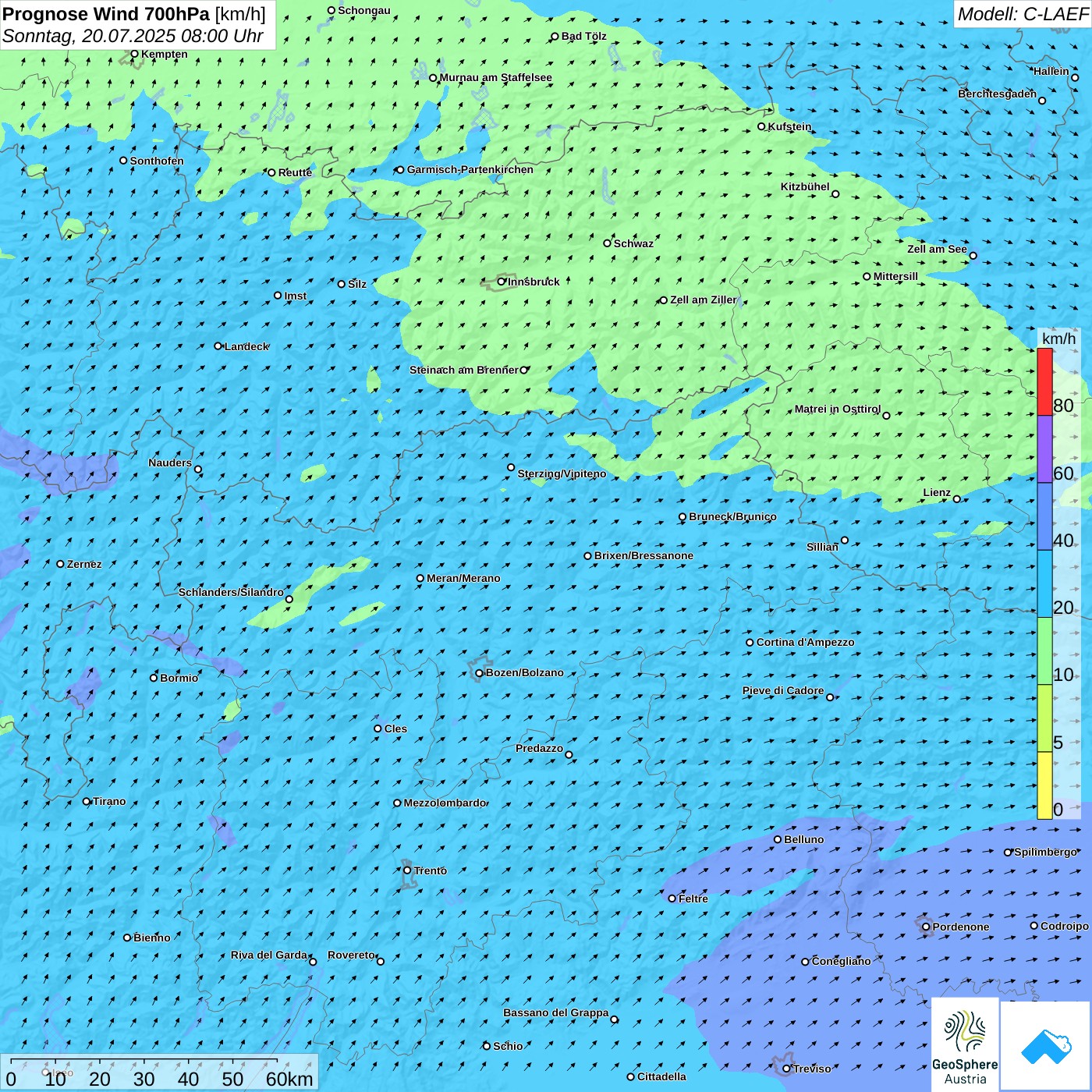This screenshot has width=1092, height=1092.
Task: Click the 'Predazzo' map label
Action: [539, 748]
